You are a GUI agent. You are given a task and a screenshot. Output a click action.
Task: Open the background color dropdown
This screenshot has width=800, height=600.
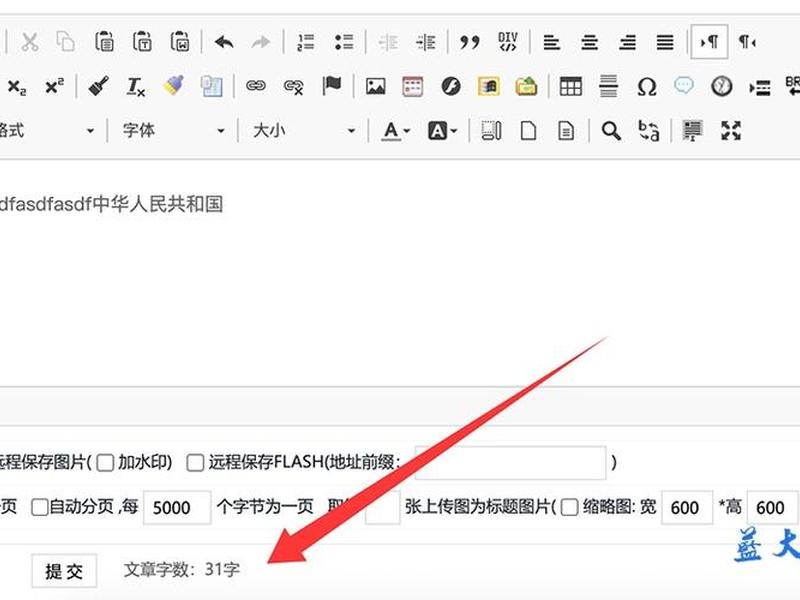tap(442, 131)
